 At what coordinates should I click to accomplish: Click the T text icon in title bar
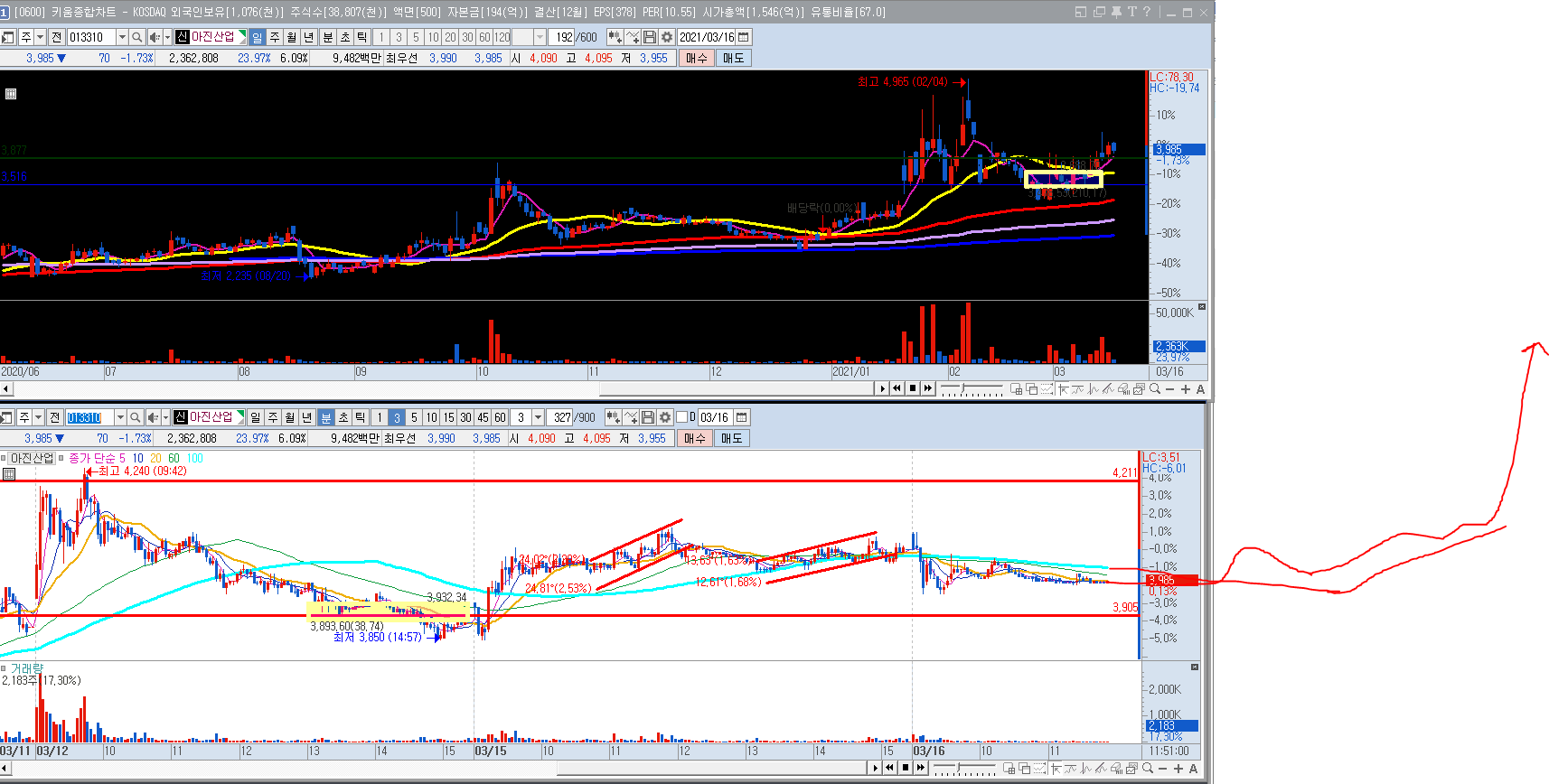(1131, 12)
